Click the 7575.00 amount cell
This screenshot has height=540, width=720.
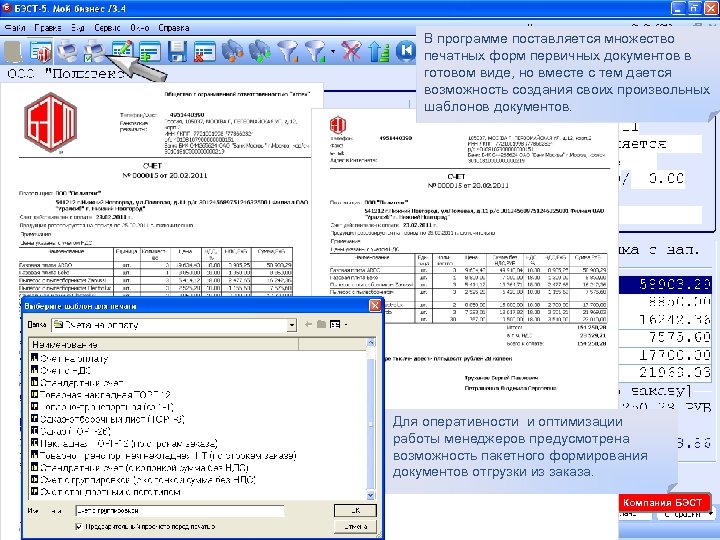(x=665, y=338)
